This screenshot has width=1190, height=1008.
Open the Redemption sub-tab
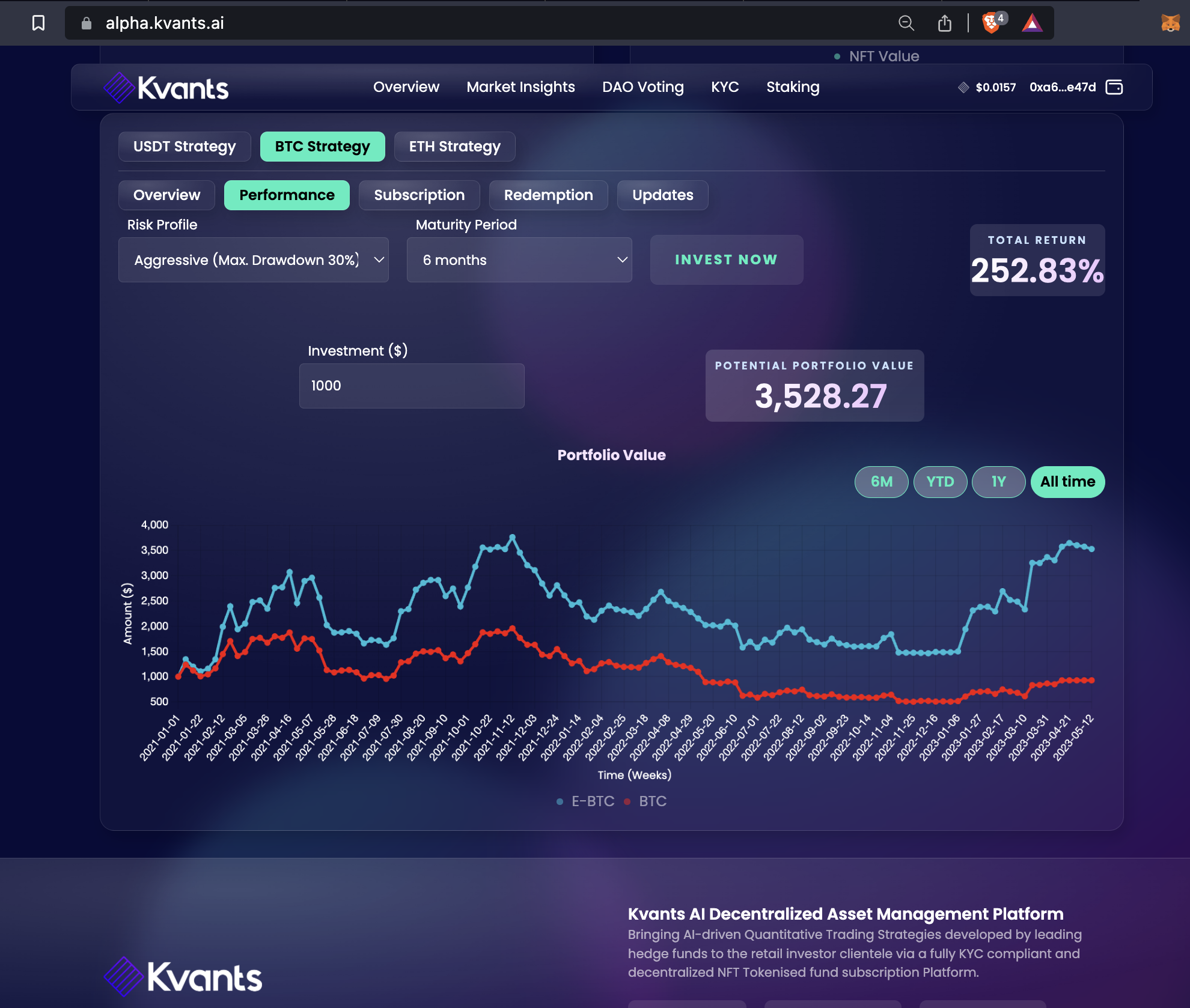tap(548, 195)
